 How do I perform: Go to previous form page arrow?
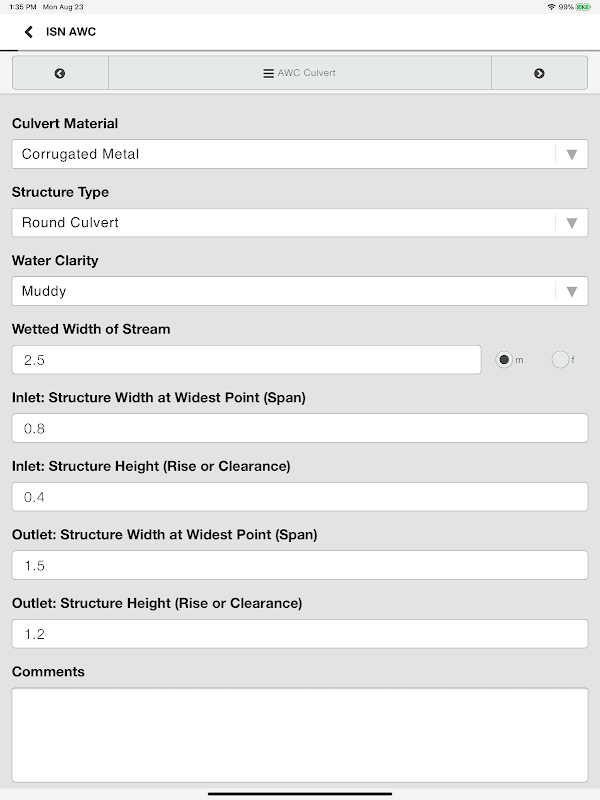click(x=60, y=73)
